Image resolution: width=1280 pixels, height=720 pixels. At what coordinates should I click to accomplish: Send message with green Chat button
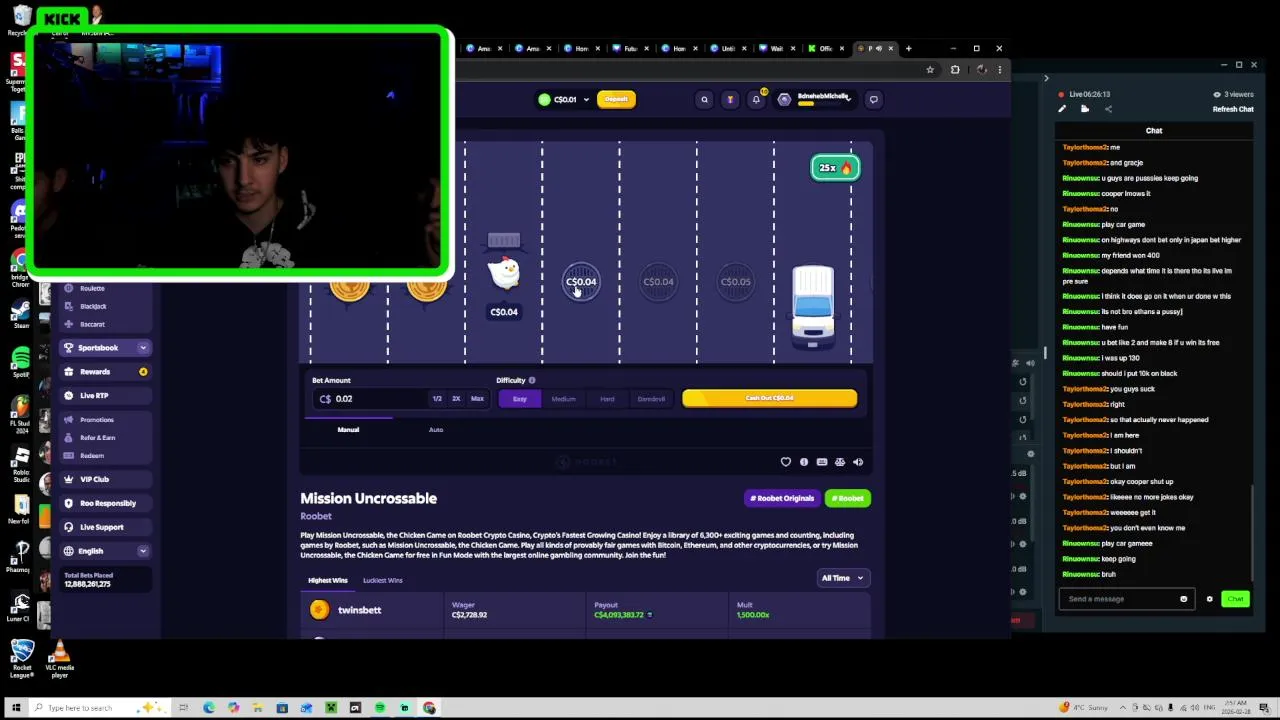pyautogui.click(x=1235, y=599)
